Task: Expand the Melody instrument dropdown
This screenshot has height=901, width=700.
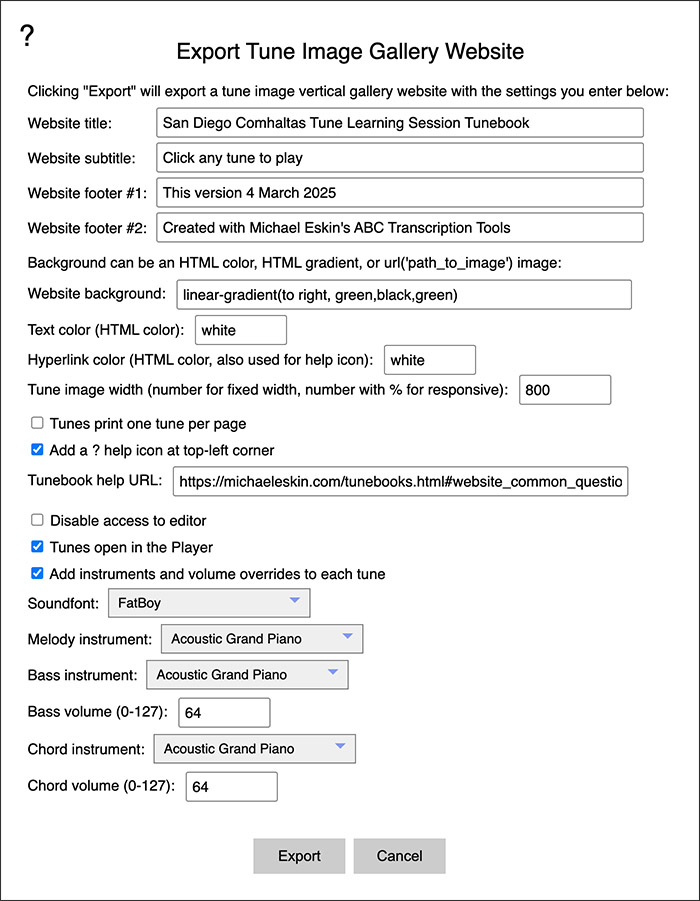Action: [261, 638]
